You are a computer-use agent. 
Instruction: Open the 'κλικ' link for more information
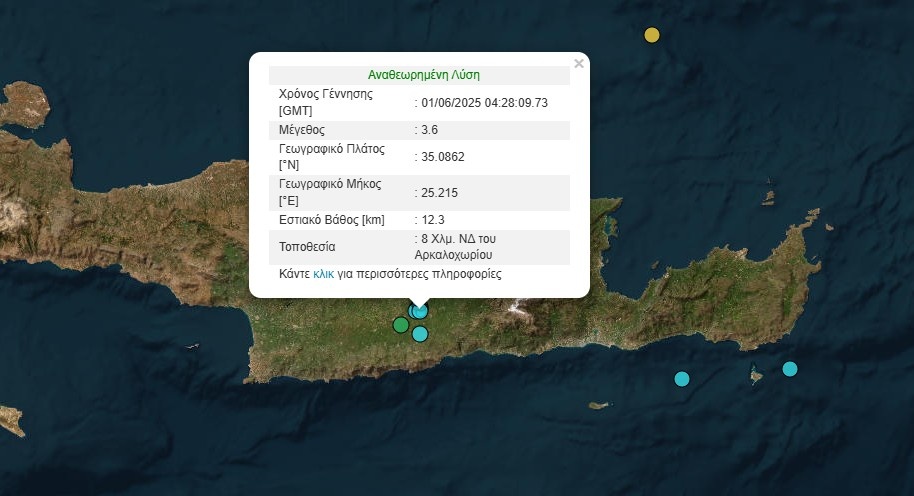pos(323,273)
